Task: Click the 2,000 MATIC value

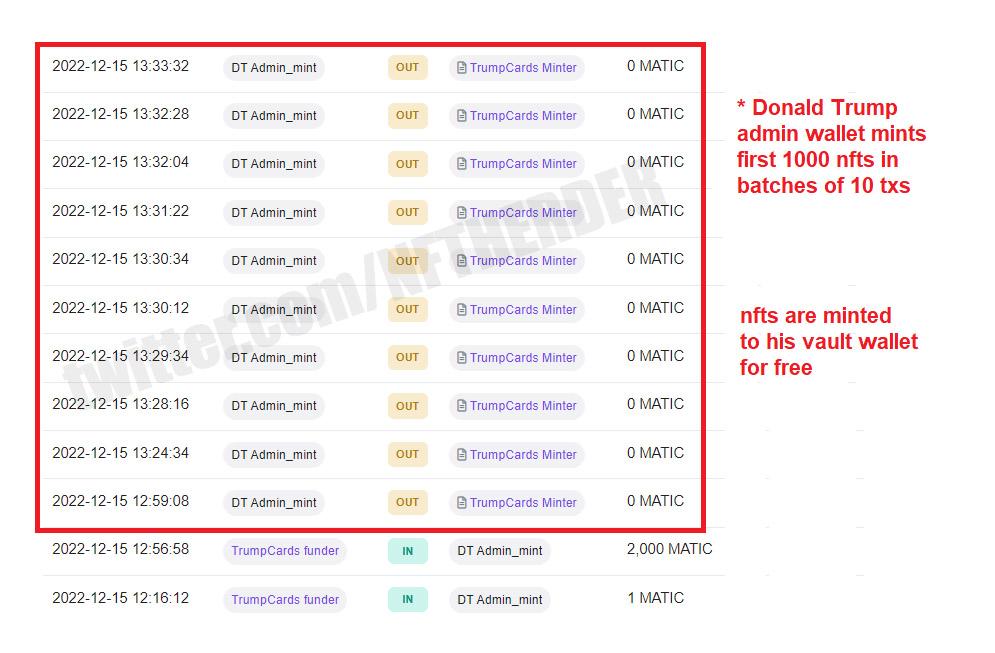Action: point(669,548)
